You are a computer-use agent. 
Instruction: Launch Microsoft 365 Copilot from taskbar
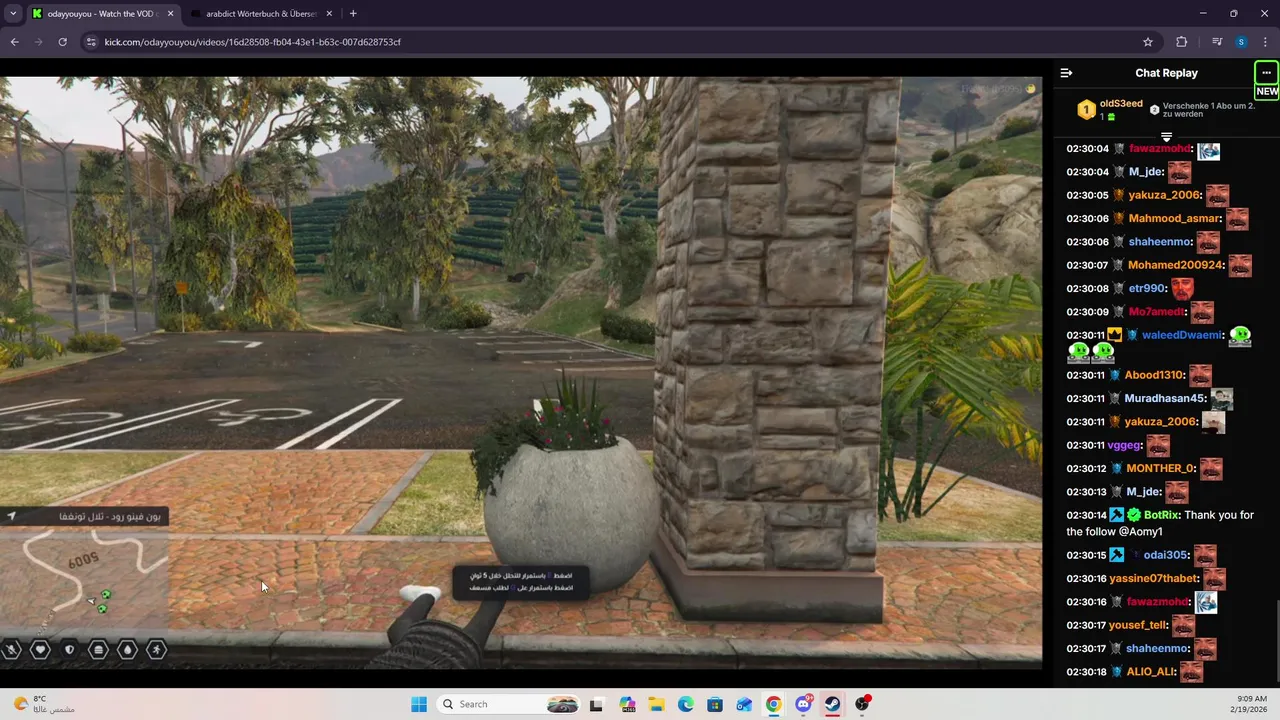tap(627, 704)
